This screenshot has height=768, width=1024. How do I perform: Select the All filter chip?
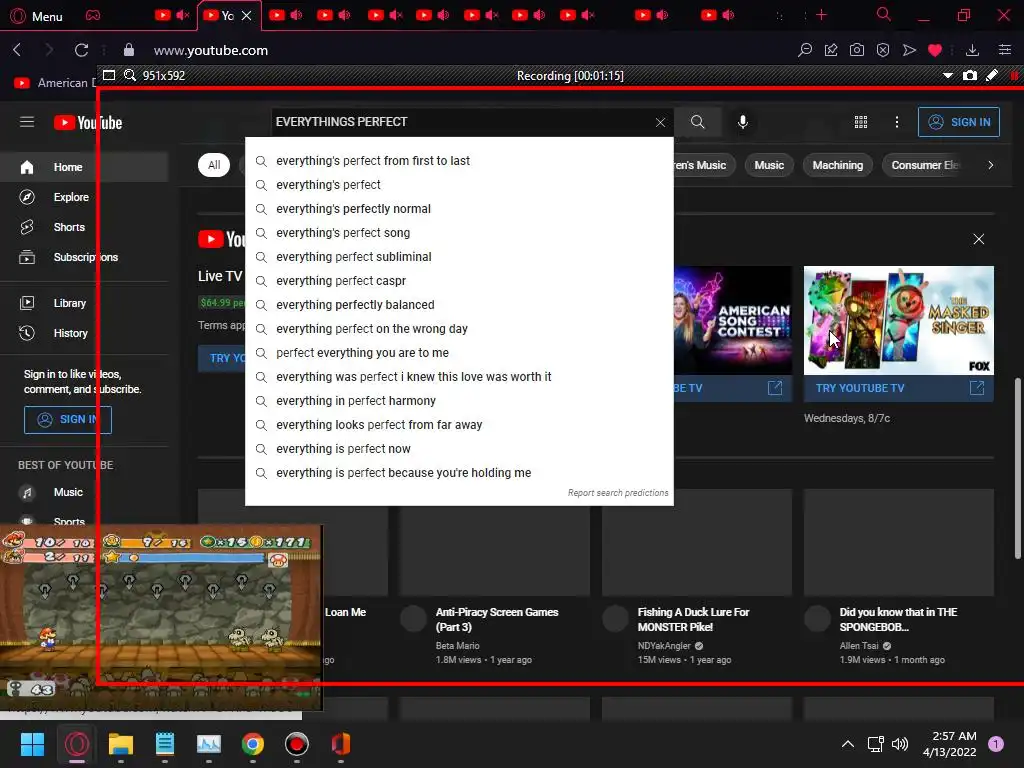[214, 165]
